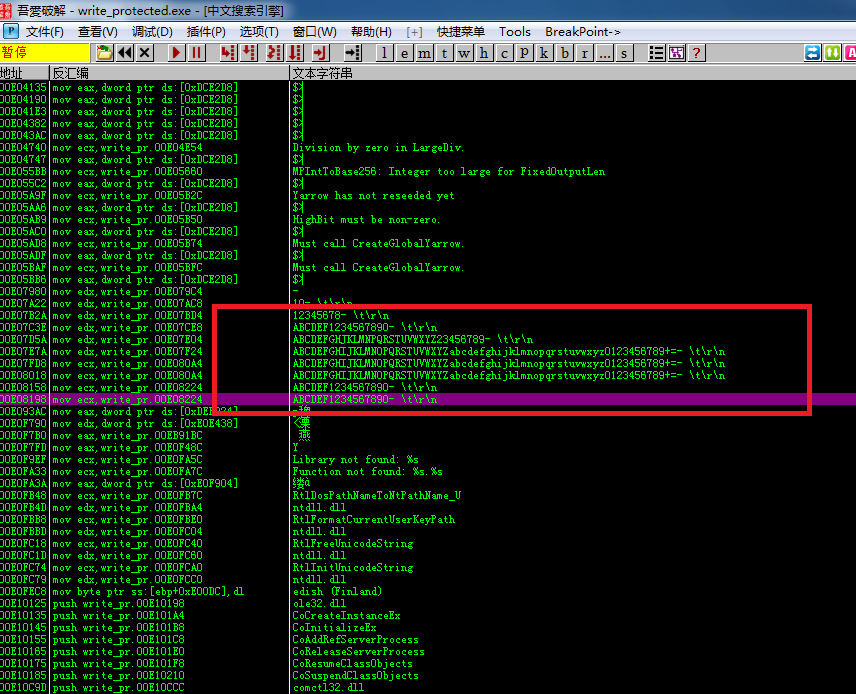
Task: Open Executable modules with the e button
Action: coord(404,53)
